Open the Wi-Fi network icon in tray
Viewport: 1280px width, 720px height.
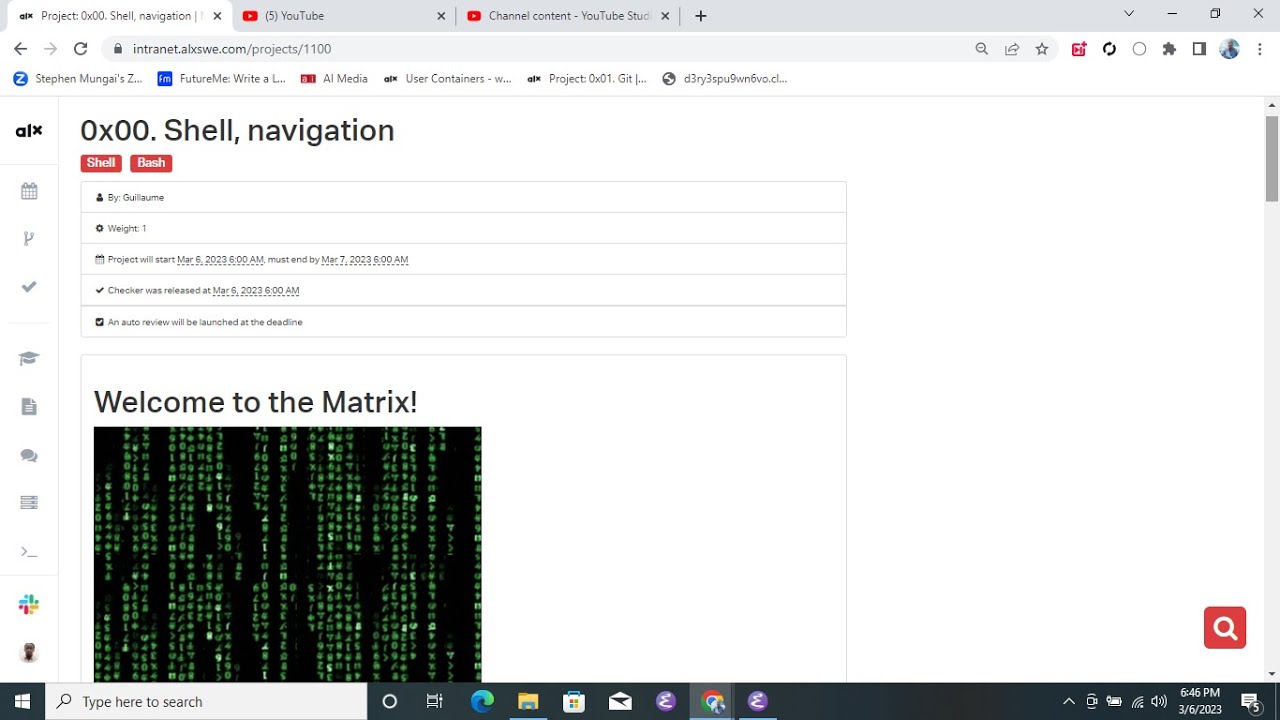1137,701
